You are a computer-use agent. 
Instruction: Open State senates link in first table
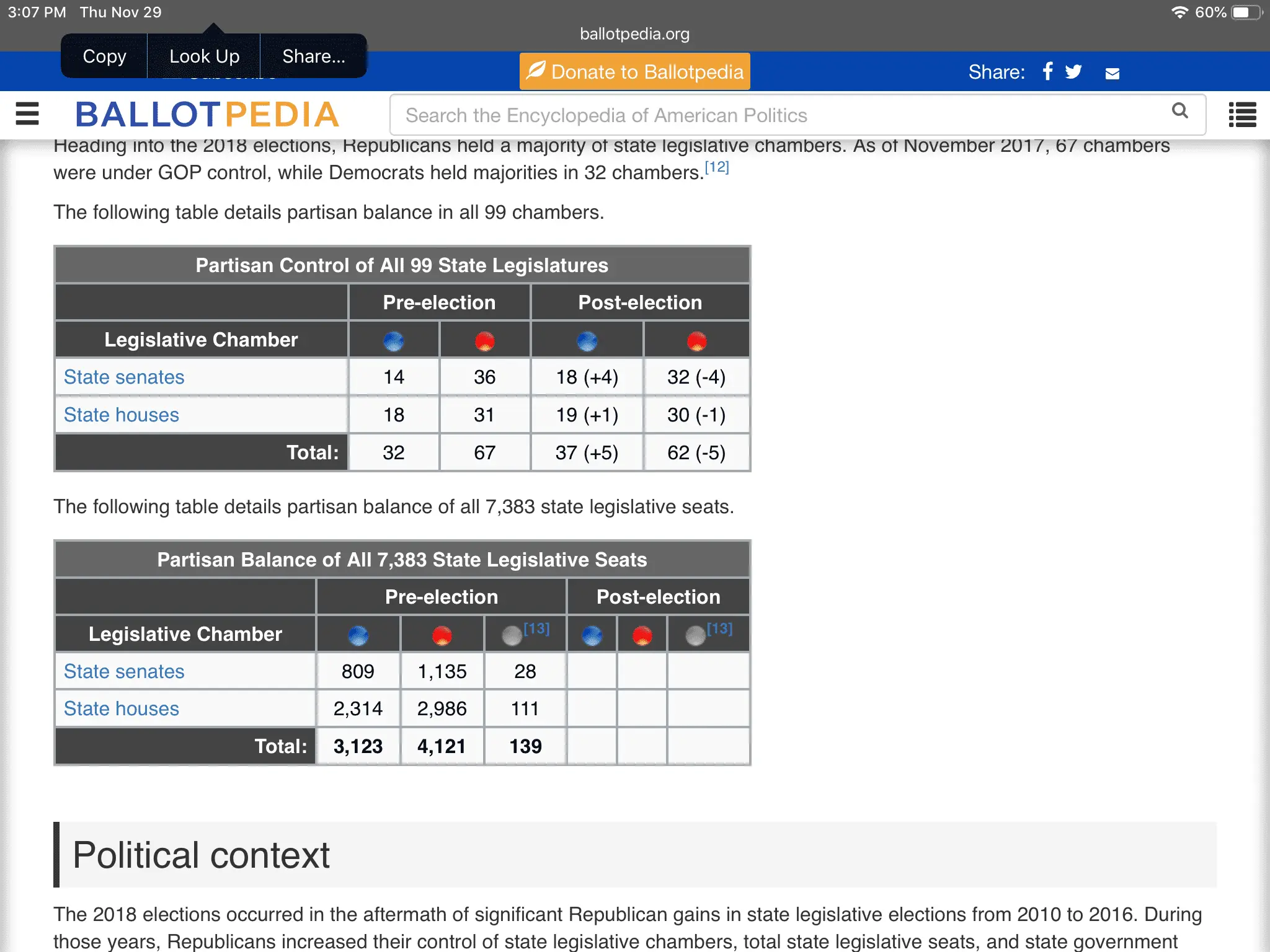pyautogui.click(x=124, y=377)
